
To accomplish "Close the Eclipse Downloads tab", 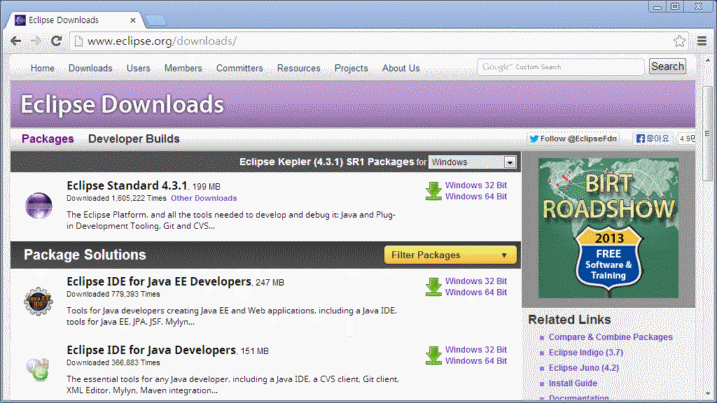I will pyautogui.click(x=133, y=20).
